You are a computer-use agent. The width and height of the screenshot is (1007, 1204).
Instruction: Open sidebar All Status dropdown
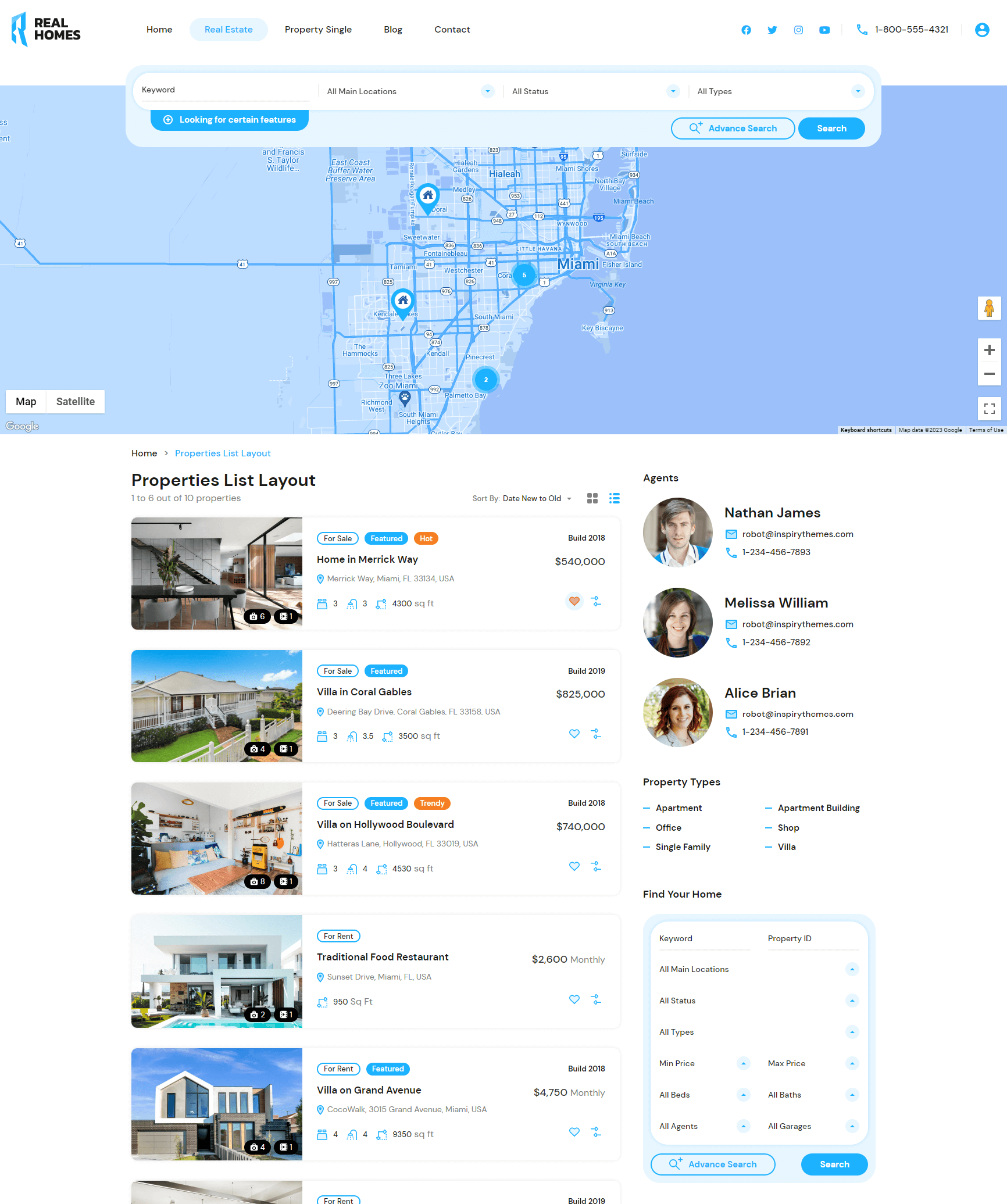pos(759,1001)
